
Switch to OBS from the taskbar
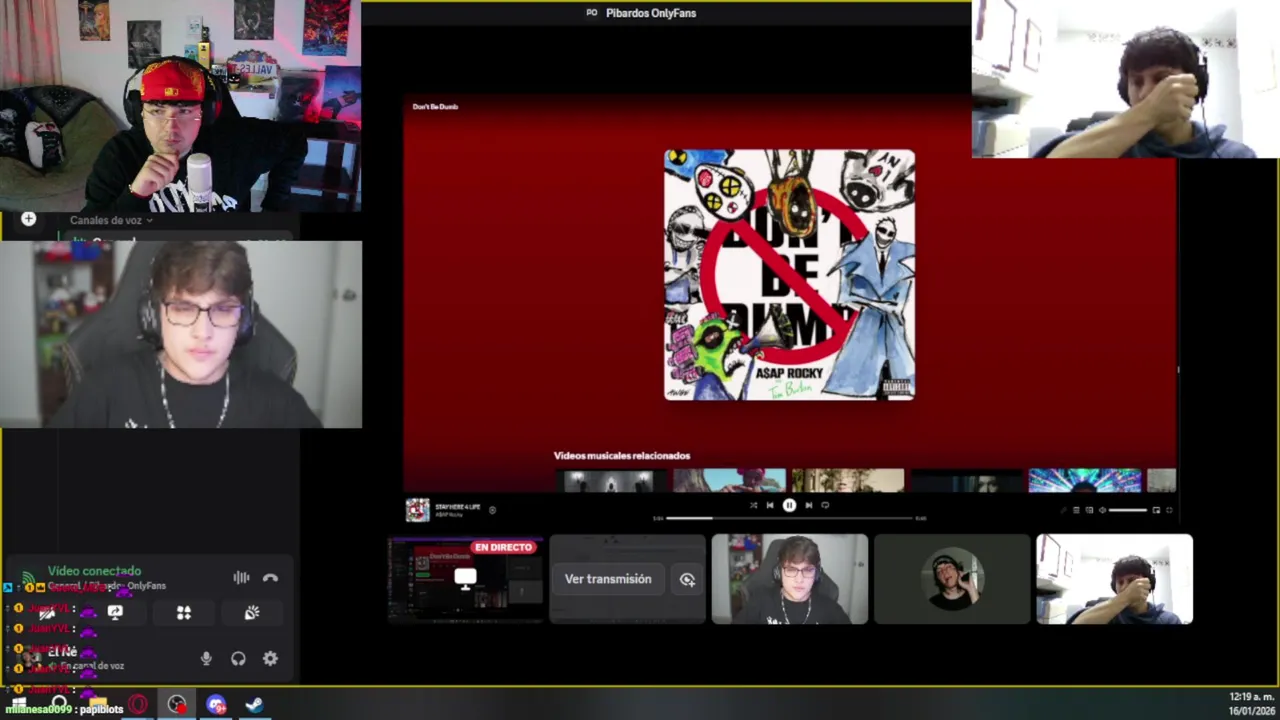pyautogui.click(x=177, y=705)
